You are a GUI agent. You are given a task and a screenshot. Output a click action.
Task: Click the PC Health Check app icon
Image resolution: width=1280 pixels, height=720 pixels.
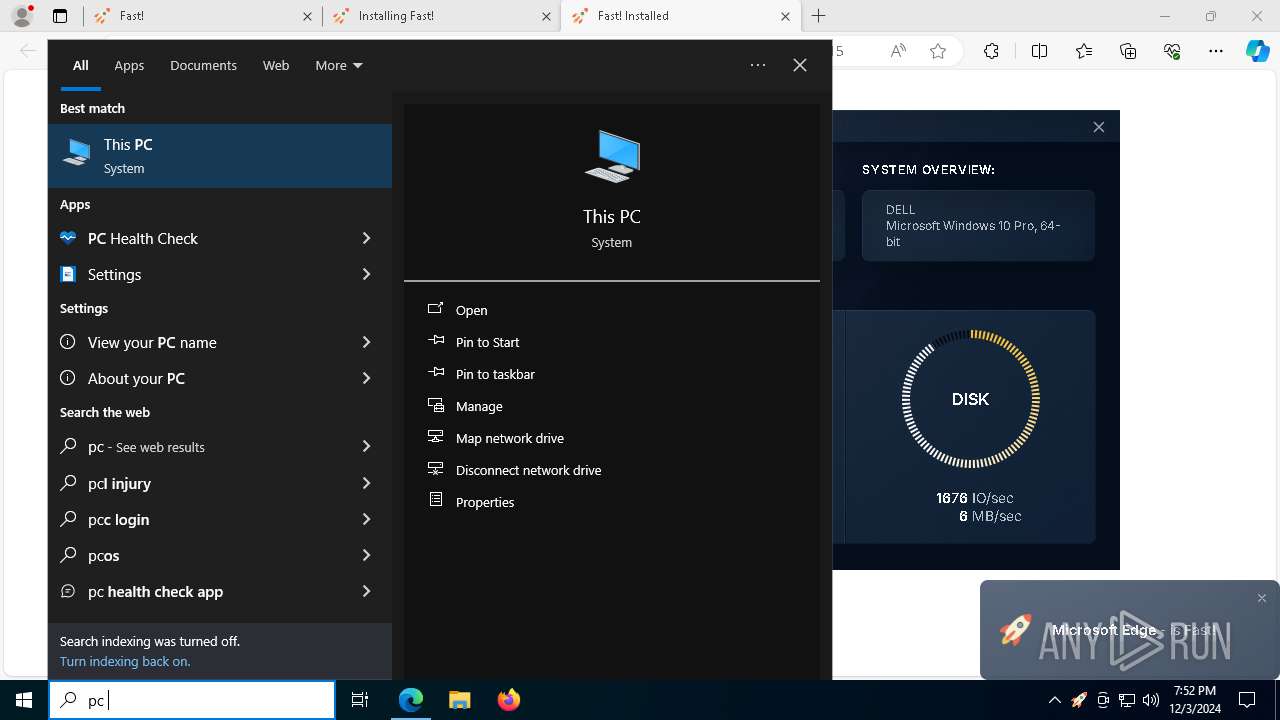pos(68,238)
